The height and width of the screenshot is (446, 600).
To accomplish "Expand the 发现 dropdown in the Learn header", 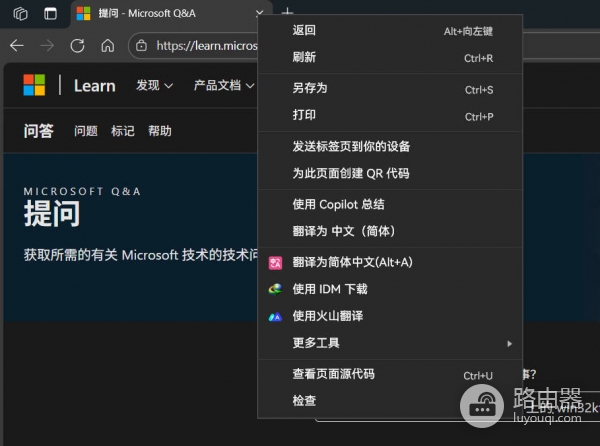I will click(154, 85).
